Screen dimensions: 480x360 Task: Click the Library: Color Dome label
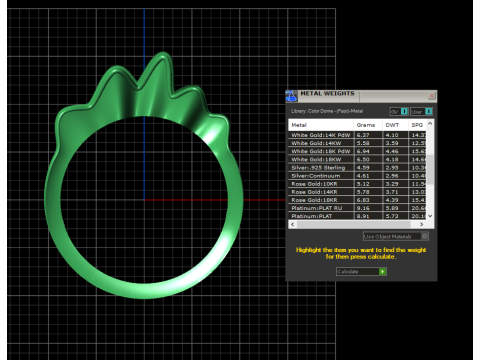(327, 111)
